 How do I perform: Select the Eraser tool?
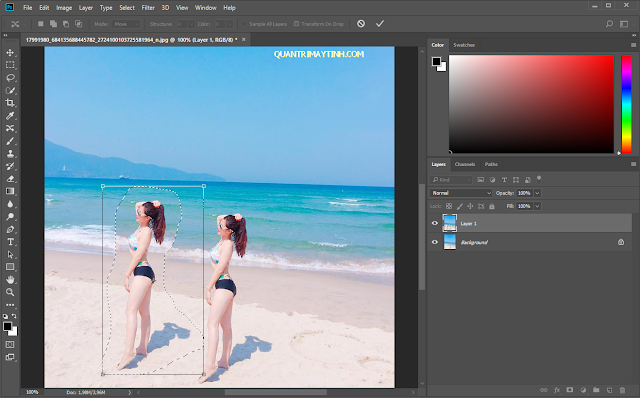coord(10,179)
